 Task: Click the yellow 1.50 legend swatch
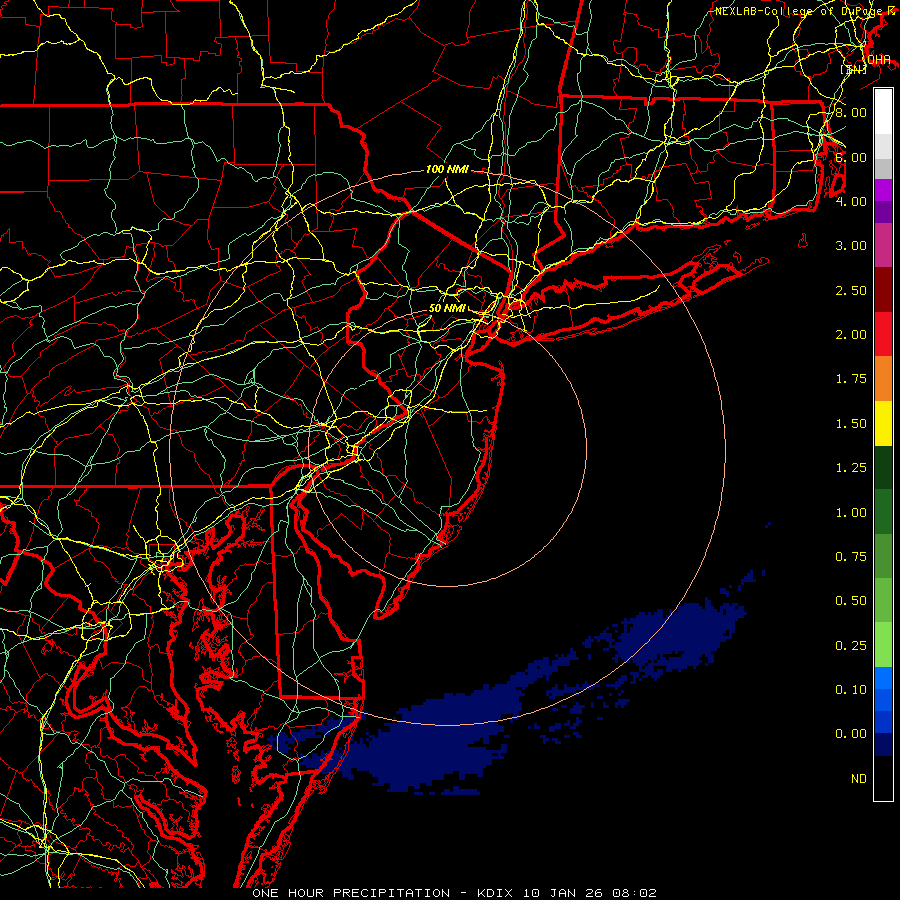(883, 423)
